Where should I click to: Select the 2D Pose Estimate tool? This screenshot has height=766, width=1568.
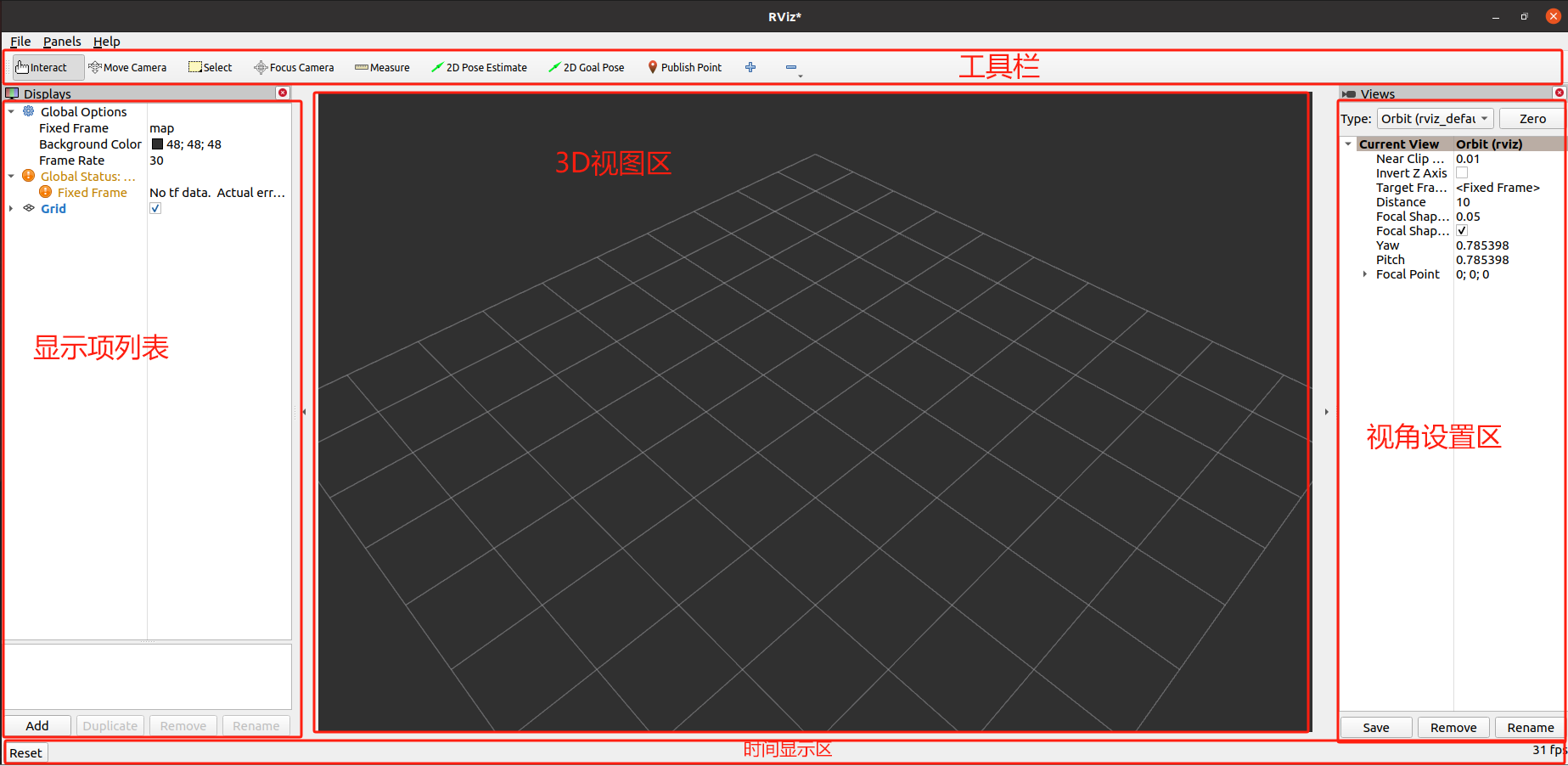click(x=480, y=67)
